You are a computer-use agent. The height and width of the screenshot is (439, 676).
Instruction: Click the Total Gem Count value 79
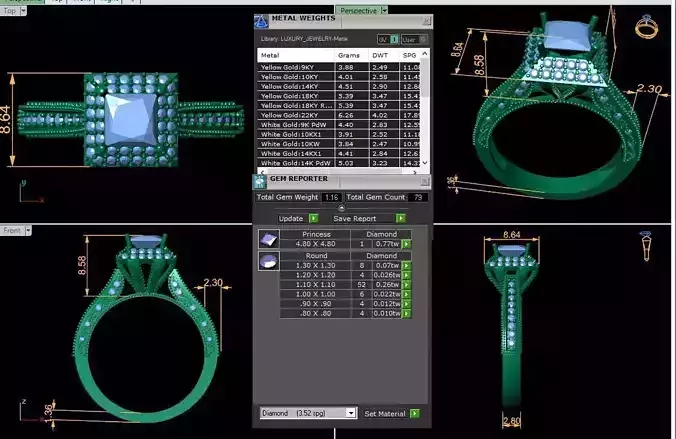click(418, 197)
